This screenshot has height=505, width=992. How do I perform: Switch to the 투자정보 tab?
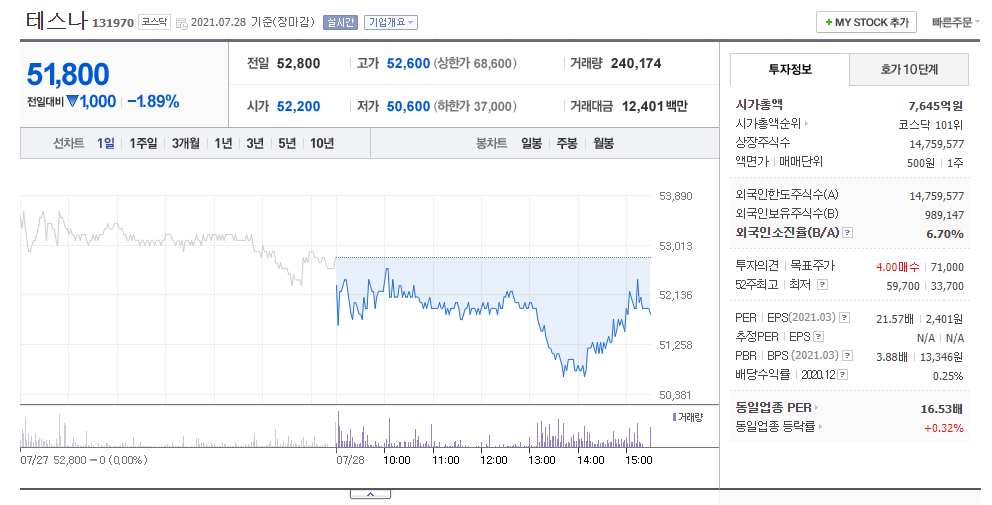pos(790,70)
